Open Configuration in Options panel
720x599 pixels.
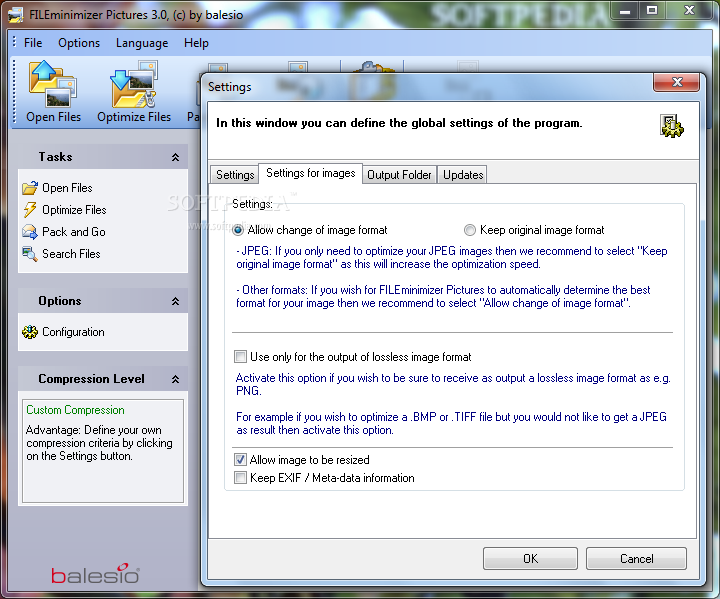click(73, 332)
